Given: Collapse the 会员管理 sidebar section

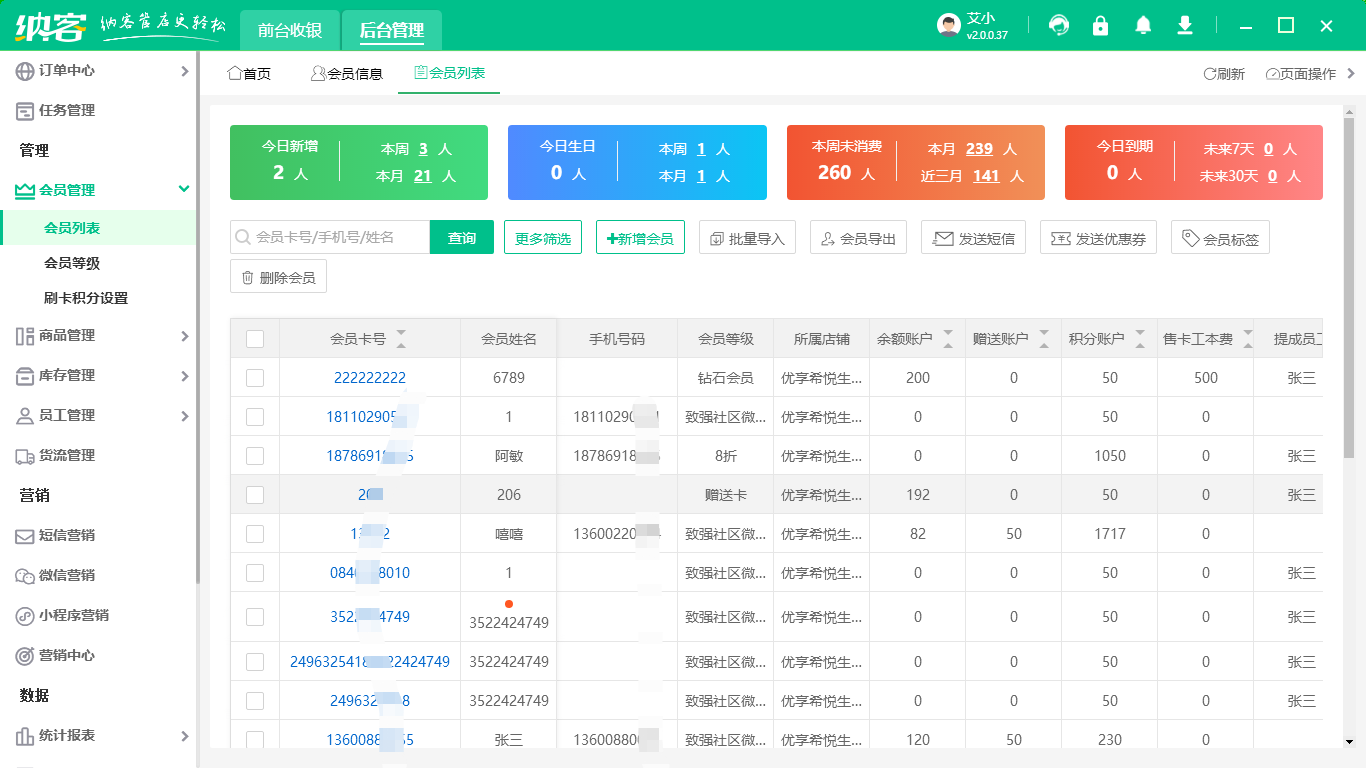Looking at the screenshot, I should 183,189.
